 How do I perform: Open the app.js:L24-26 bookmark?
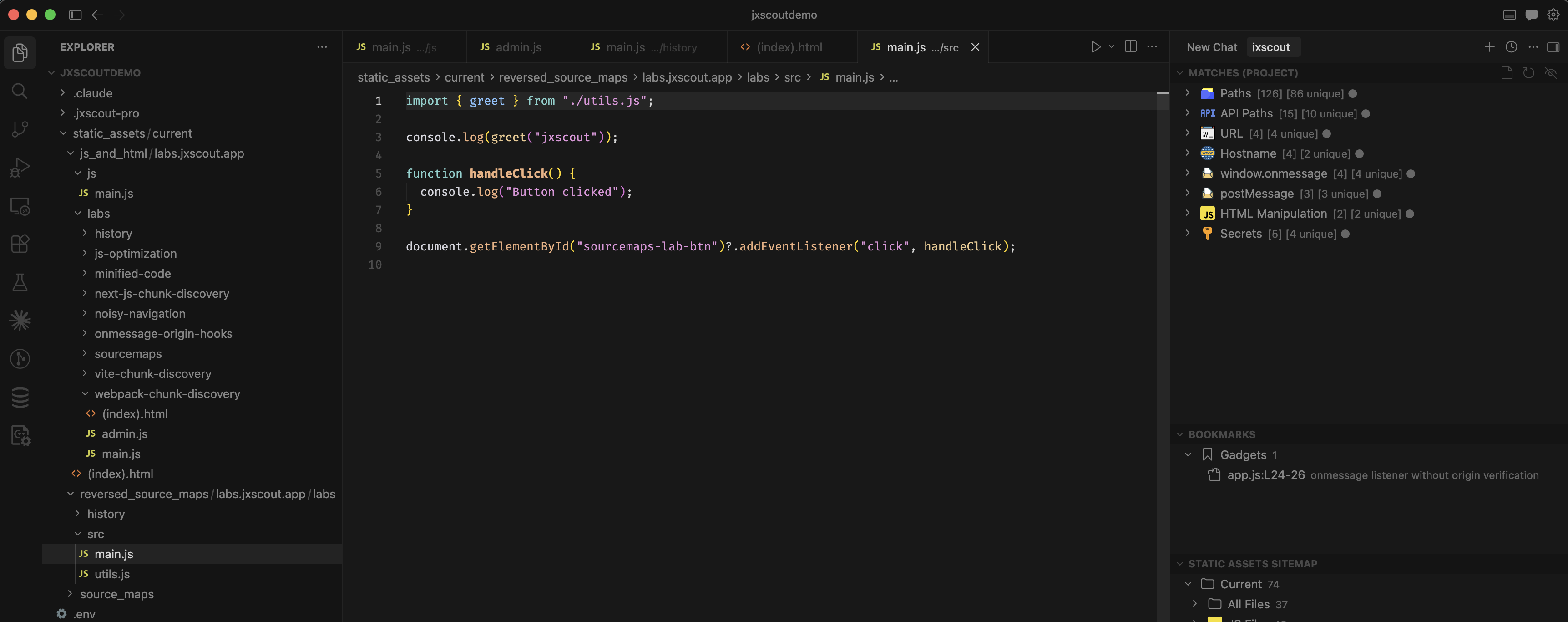pos(1266,474)
